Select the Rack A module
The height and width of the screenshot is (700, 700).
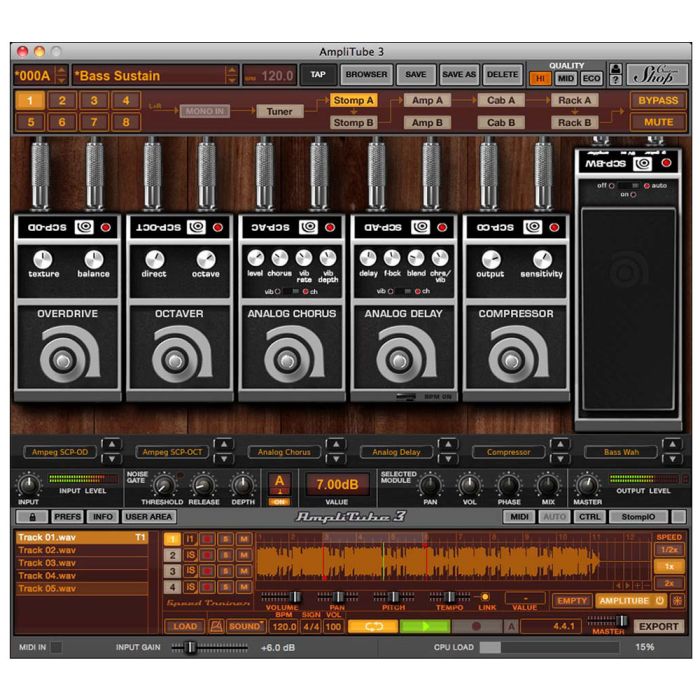pyautogui.click(x=575, y=100)
